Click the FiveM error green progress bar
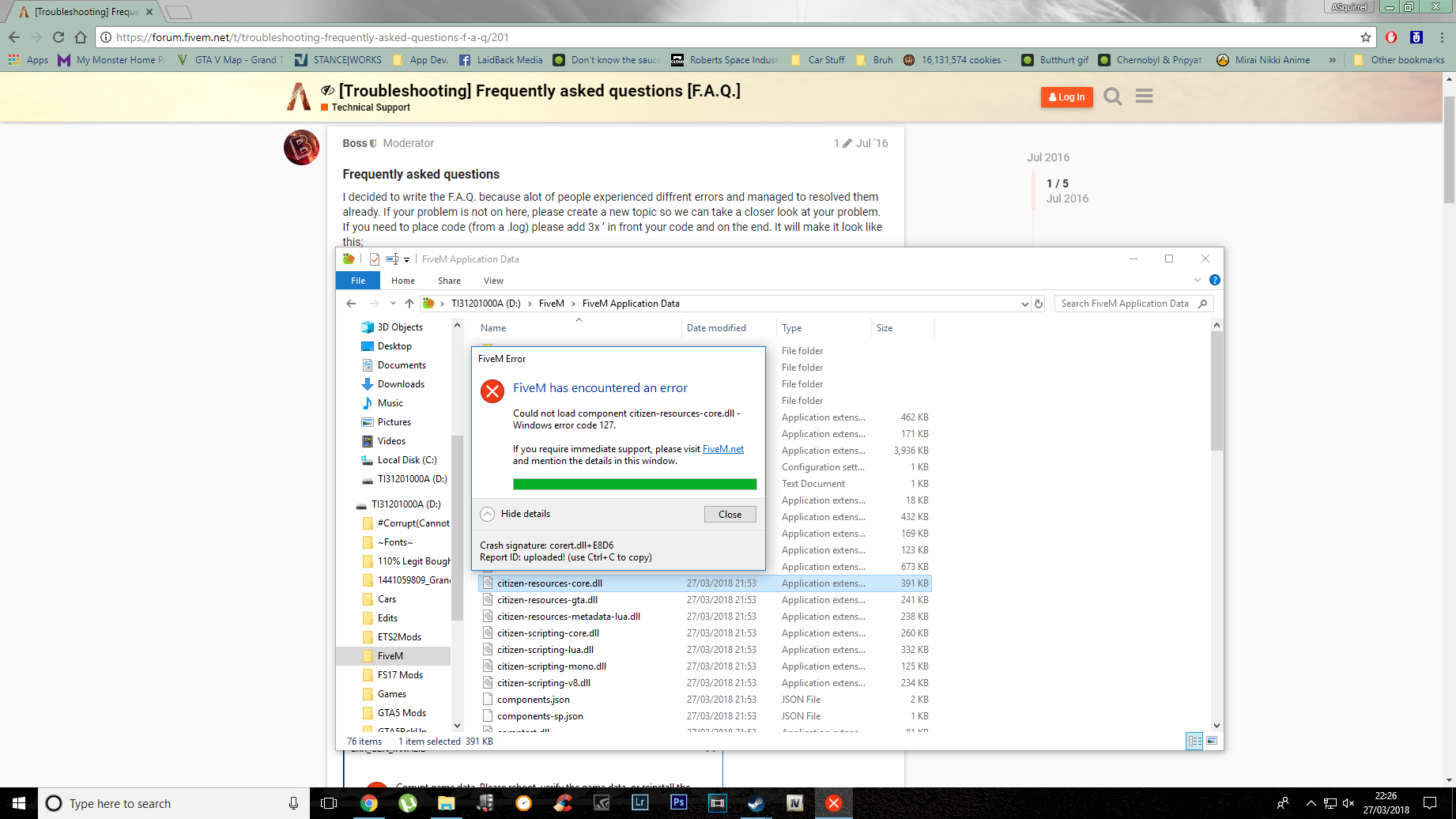The width and height of the screenshot is (1456, 819). pos(635,485)
